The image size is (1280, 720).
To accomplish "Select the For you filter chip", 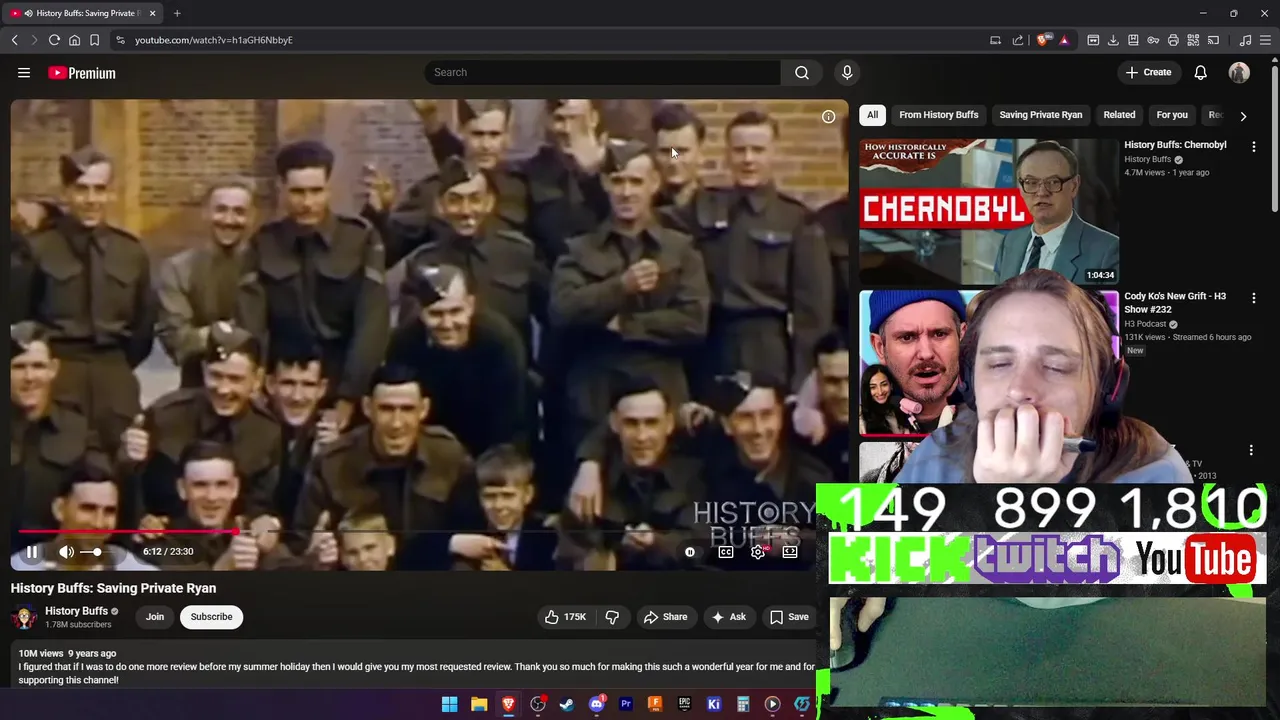I will 1172,115.
